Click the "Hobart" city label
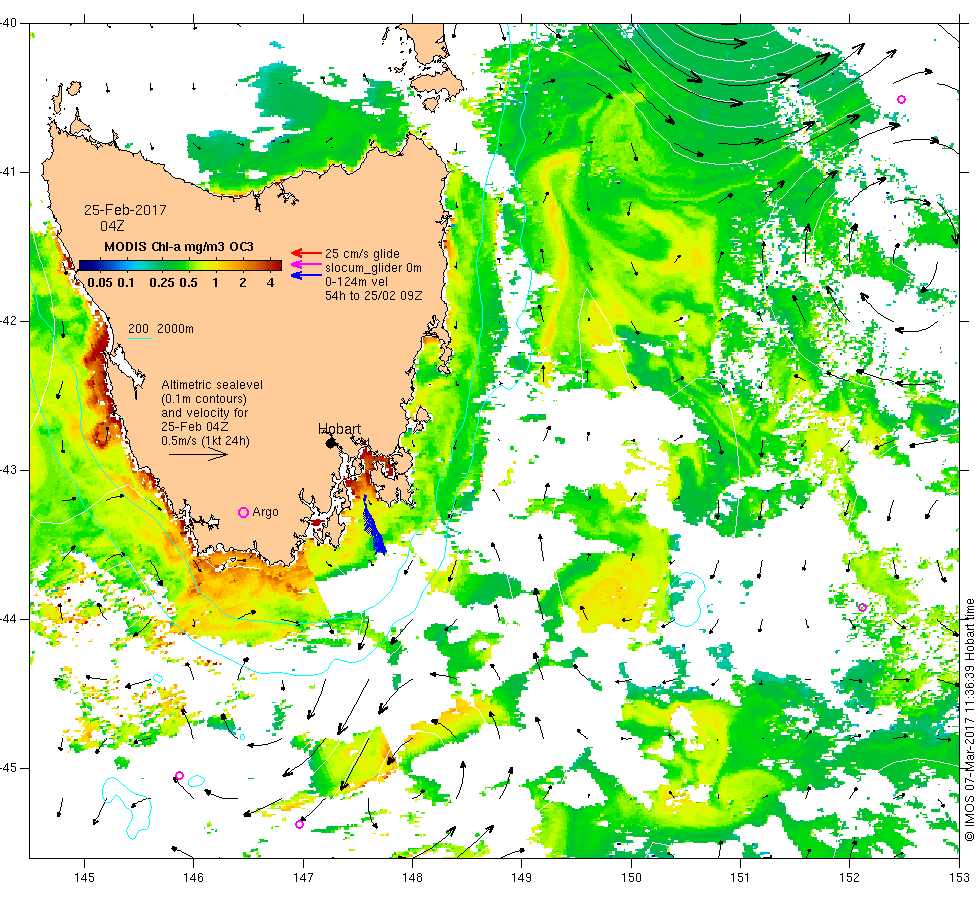Screen dimensions: 980x900 339,429
